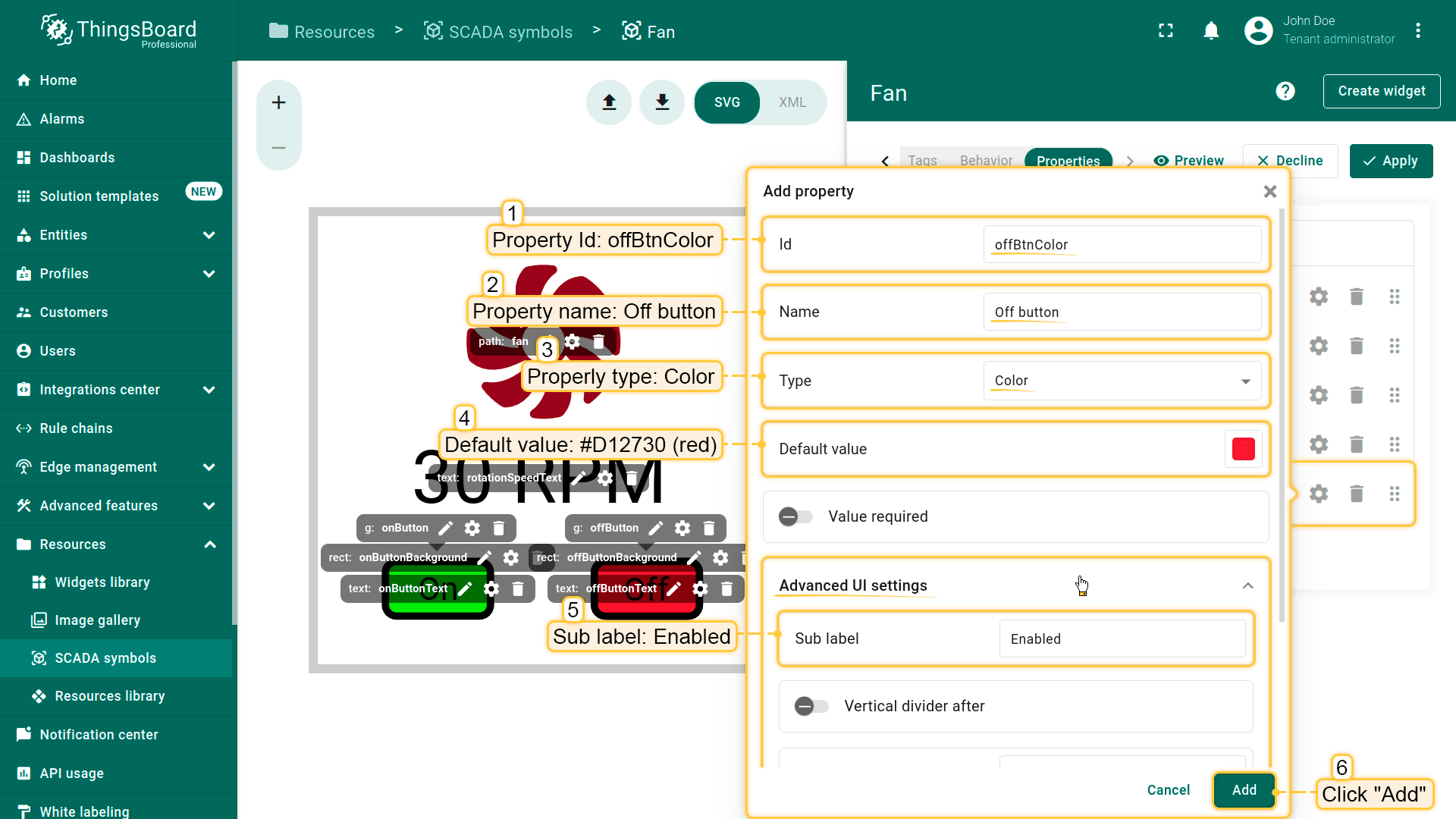Switch editor to XML mode
Viewport: 1456px width, 819px height.
(792, 102)
